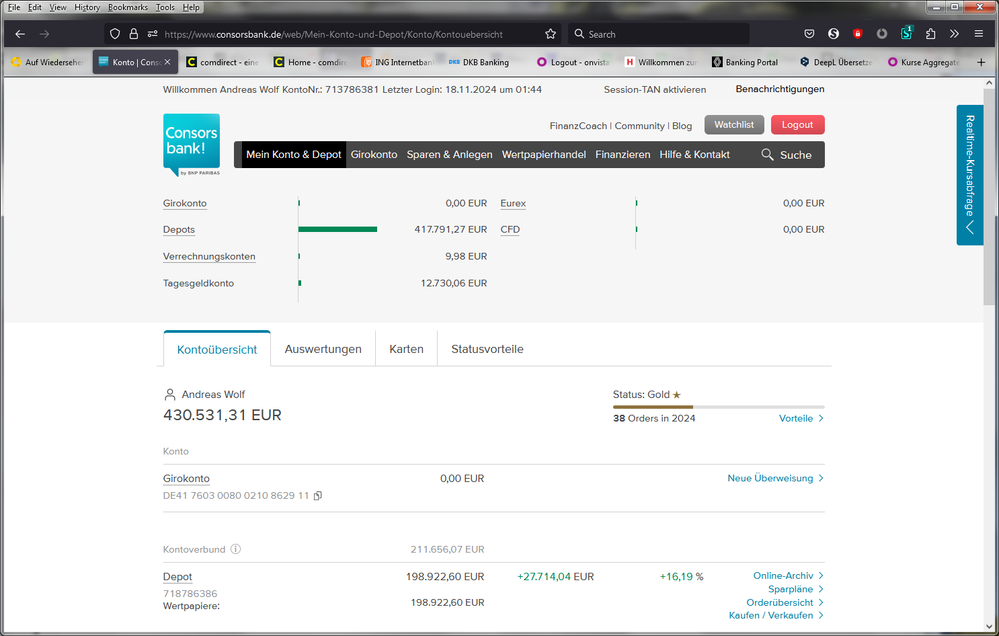The image size is (999, 636).
Task: Open the Girokonto navigation menu item
Action: [374, 154]
